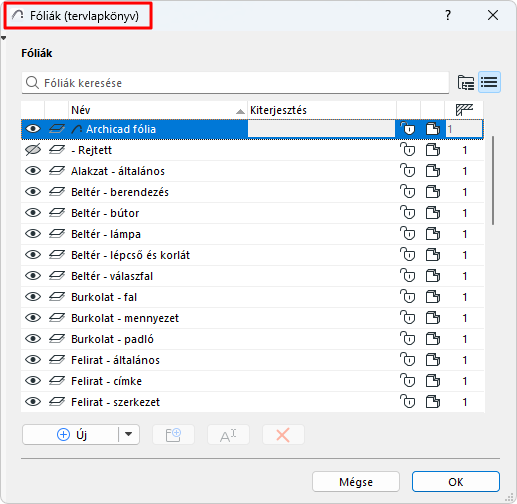Select the 'Archicad fólia' row
Viewport: 517px width, 504px height.
coord(252,129)
